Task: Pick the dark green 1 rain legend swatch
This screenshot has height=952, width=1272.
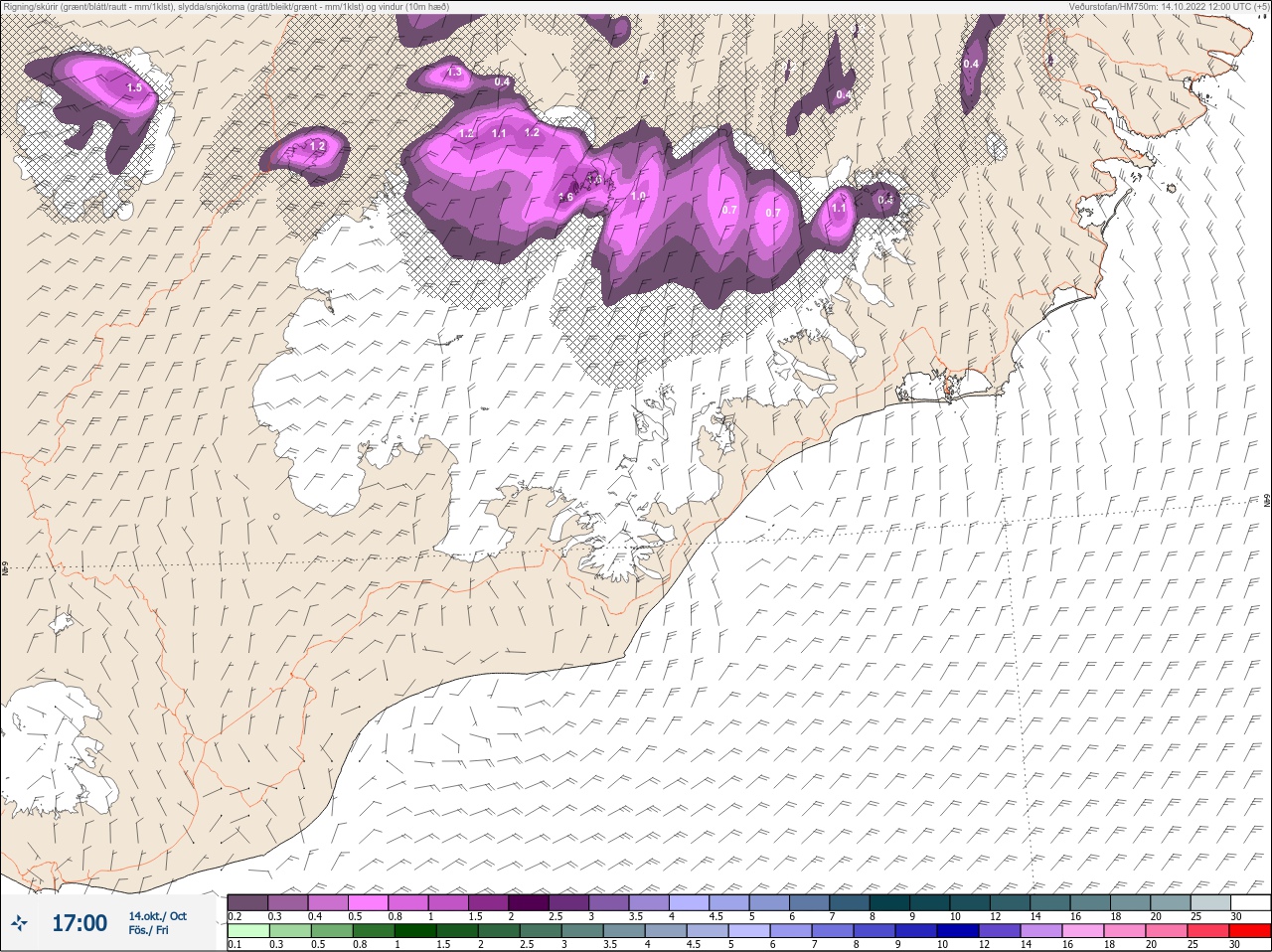Action: [x=415, y=931]
